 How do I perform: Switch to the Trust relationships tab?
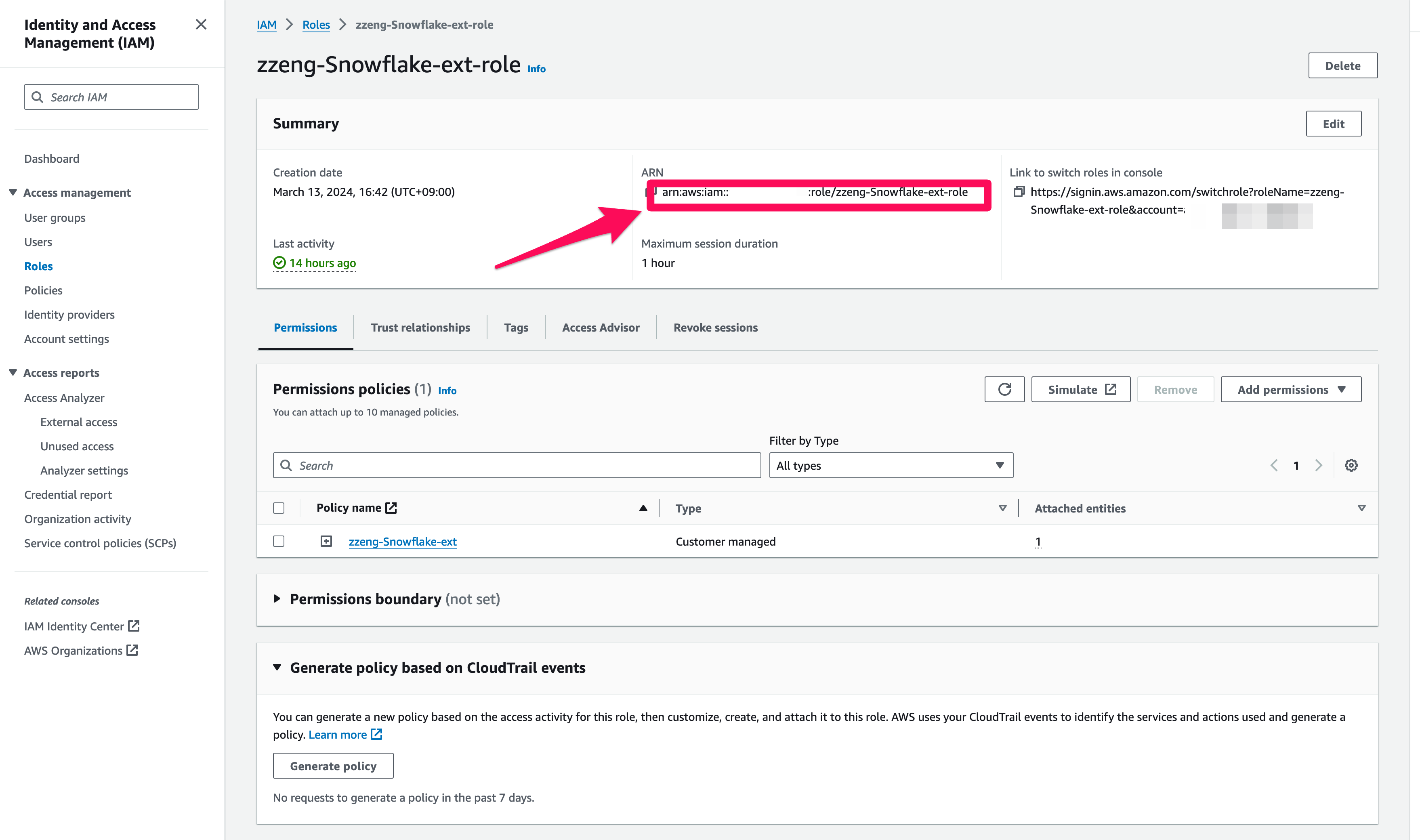(x=420, y=327)
